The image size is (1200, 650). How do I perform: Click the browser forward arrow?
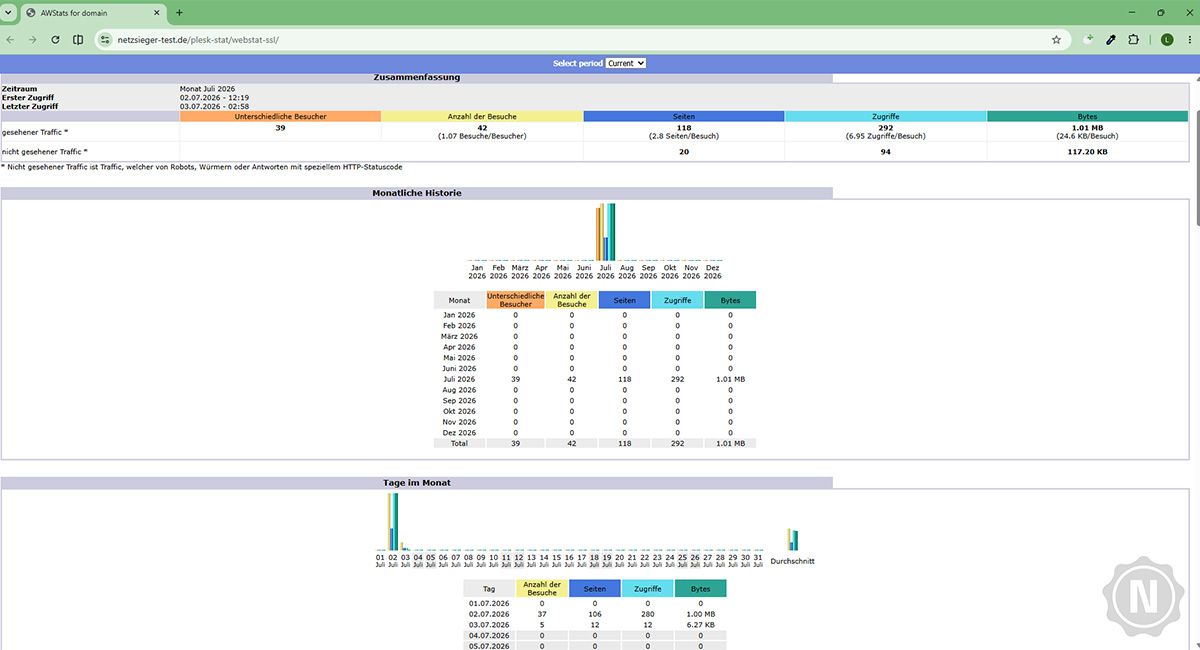[32, 40]
